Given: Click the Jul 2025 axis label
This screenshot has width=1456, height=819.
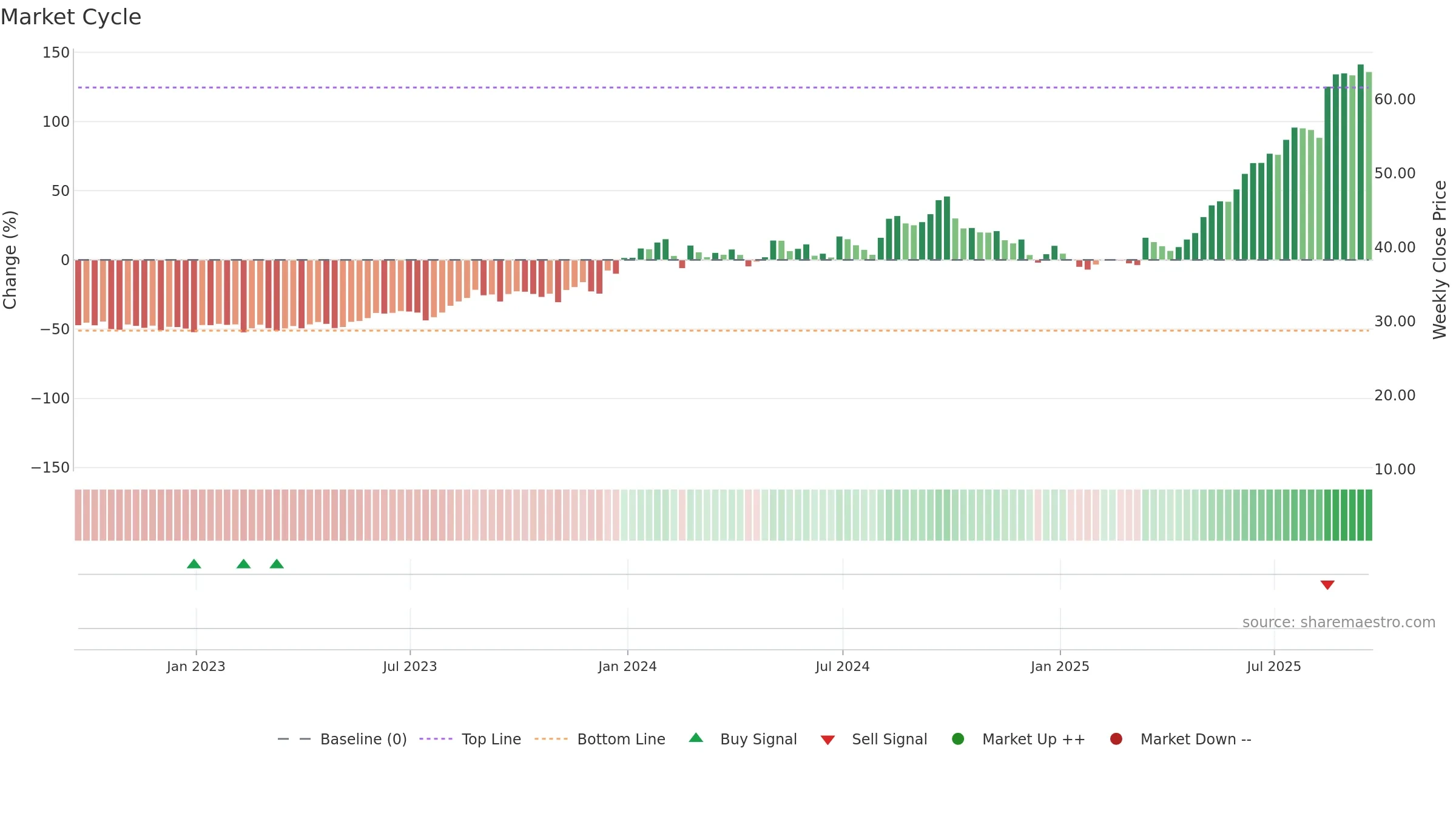Looking at the screenshot, I should click(1274, 667).
